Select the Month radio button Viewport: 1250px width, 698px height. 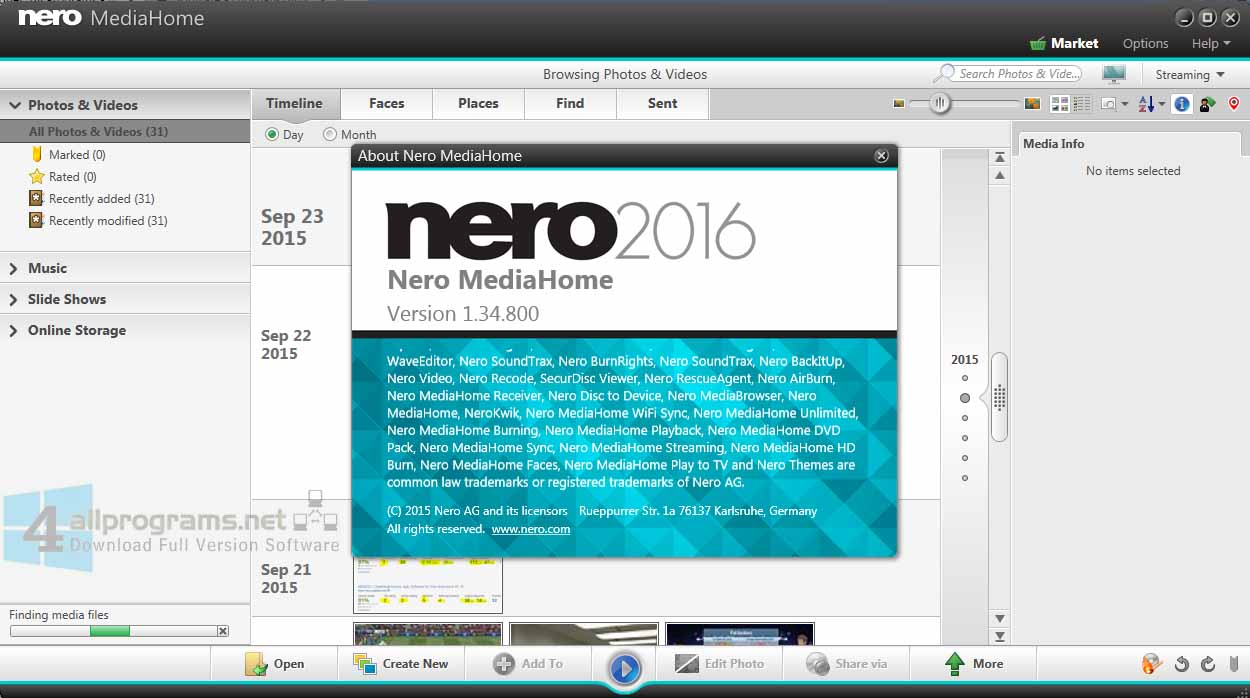tap(330, 134)
